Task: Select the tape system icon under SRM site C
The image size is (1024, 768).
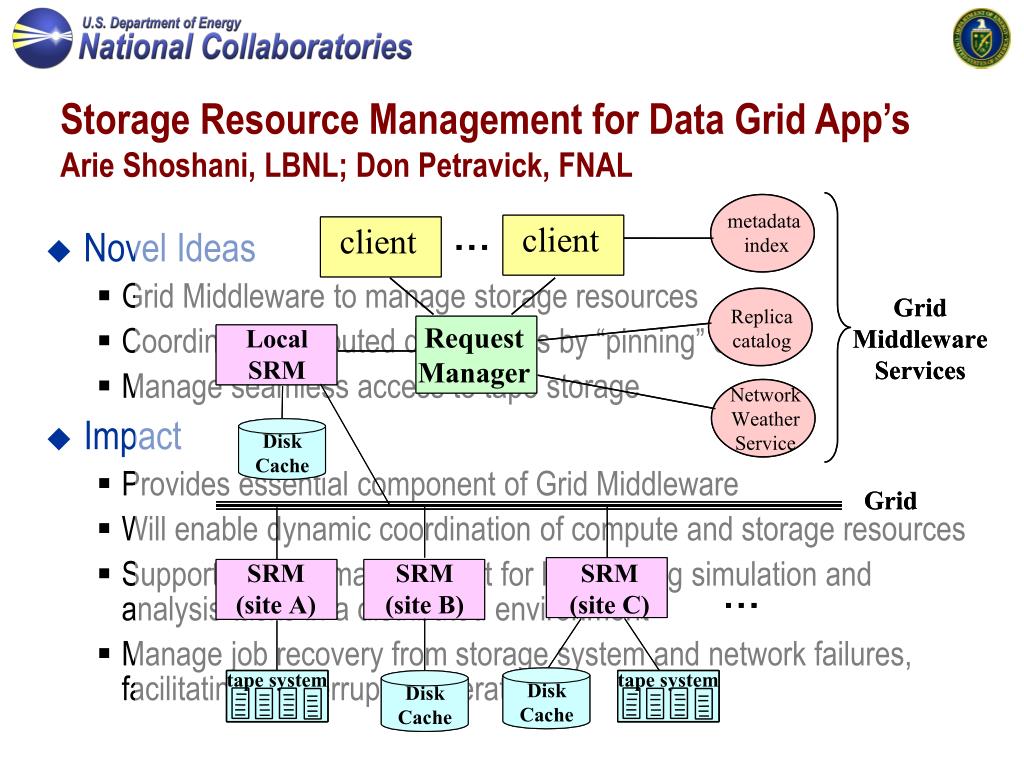Action: point(668,696)
